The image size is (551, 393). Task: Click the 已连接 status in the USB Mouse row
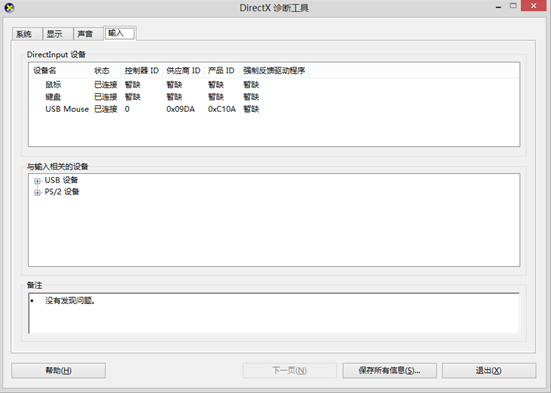coord(105,109)
